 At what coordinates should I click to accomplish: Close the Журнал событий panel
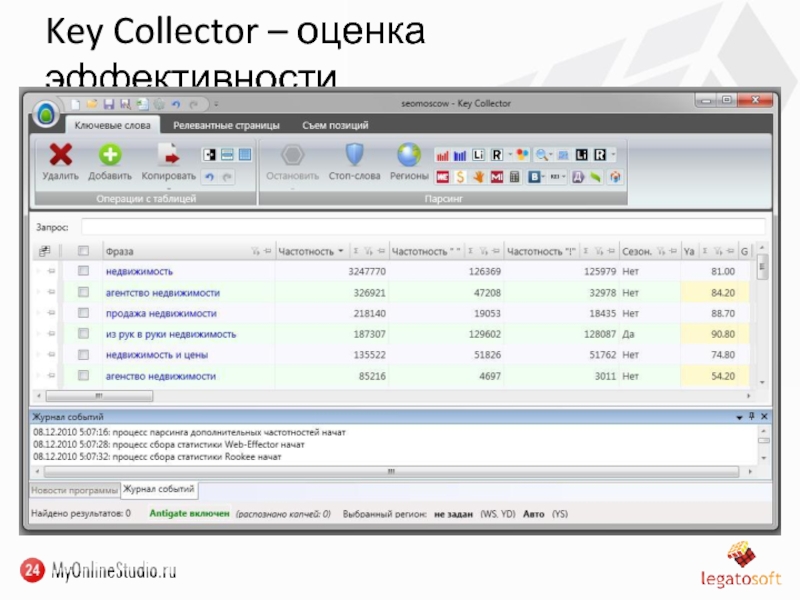point(764,416)
